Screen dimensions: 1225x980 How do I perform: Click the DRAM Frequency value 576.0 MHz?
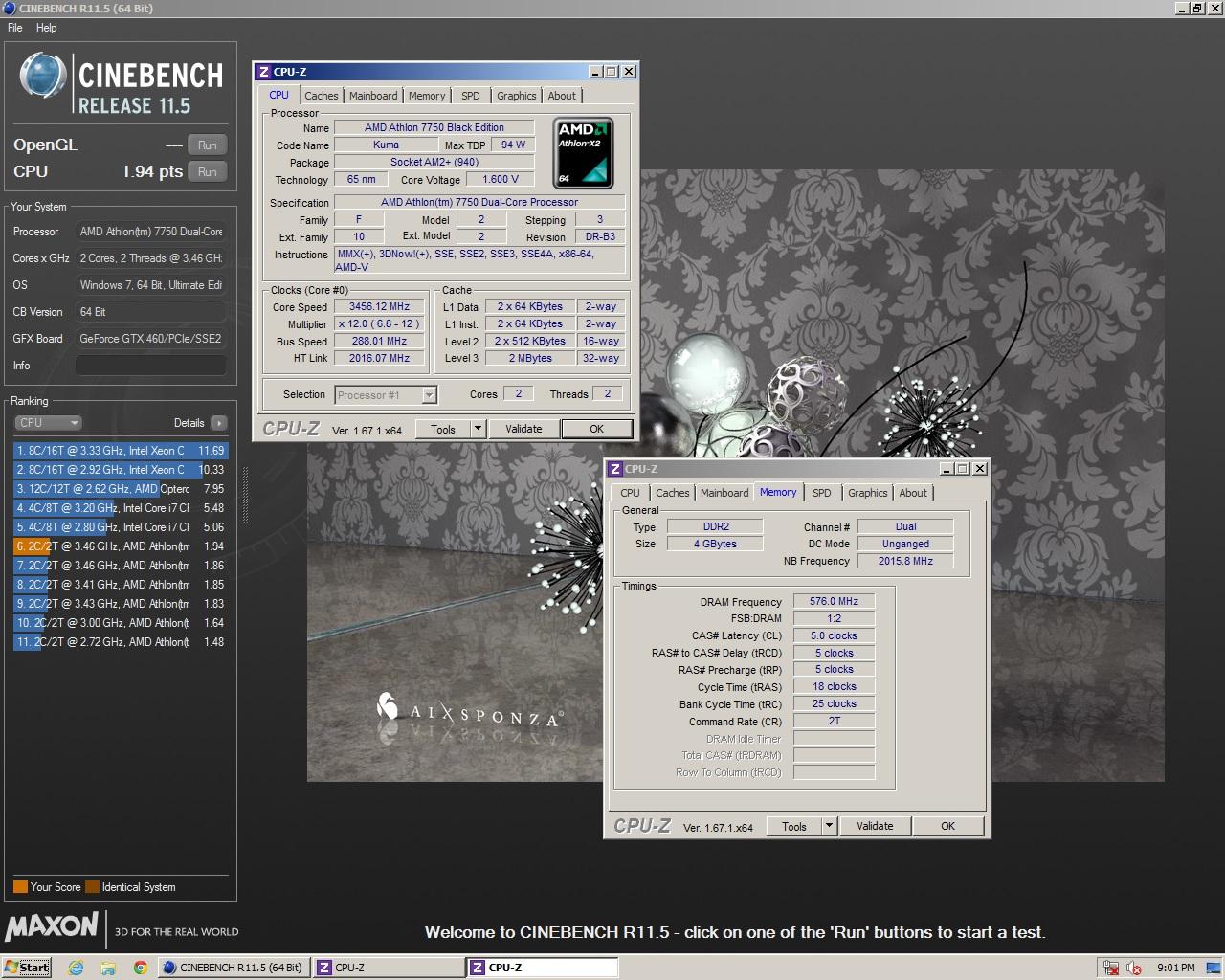pos(834,602)
